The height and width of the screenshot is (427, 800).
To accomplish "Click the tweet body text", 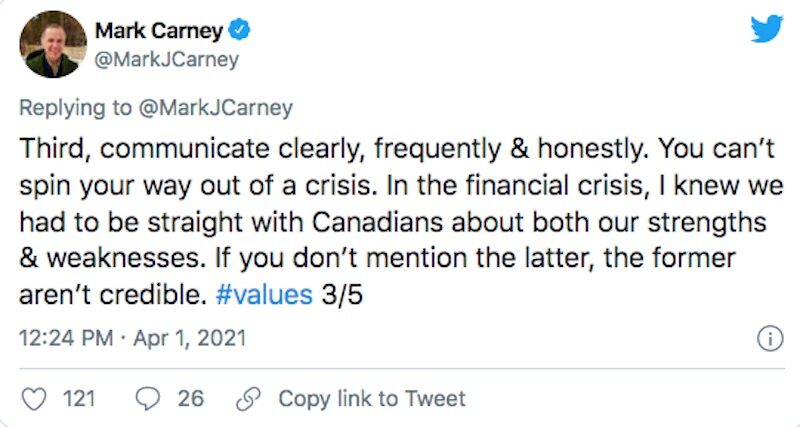I will pyautogui.click(x=401, y=222).
